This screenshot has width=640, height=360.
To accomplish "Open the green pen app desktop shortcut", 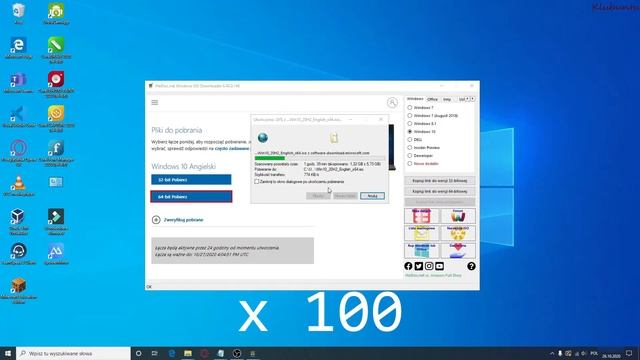I will pos(56,49).
